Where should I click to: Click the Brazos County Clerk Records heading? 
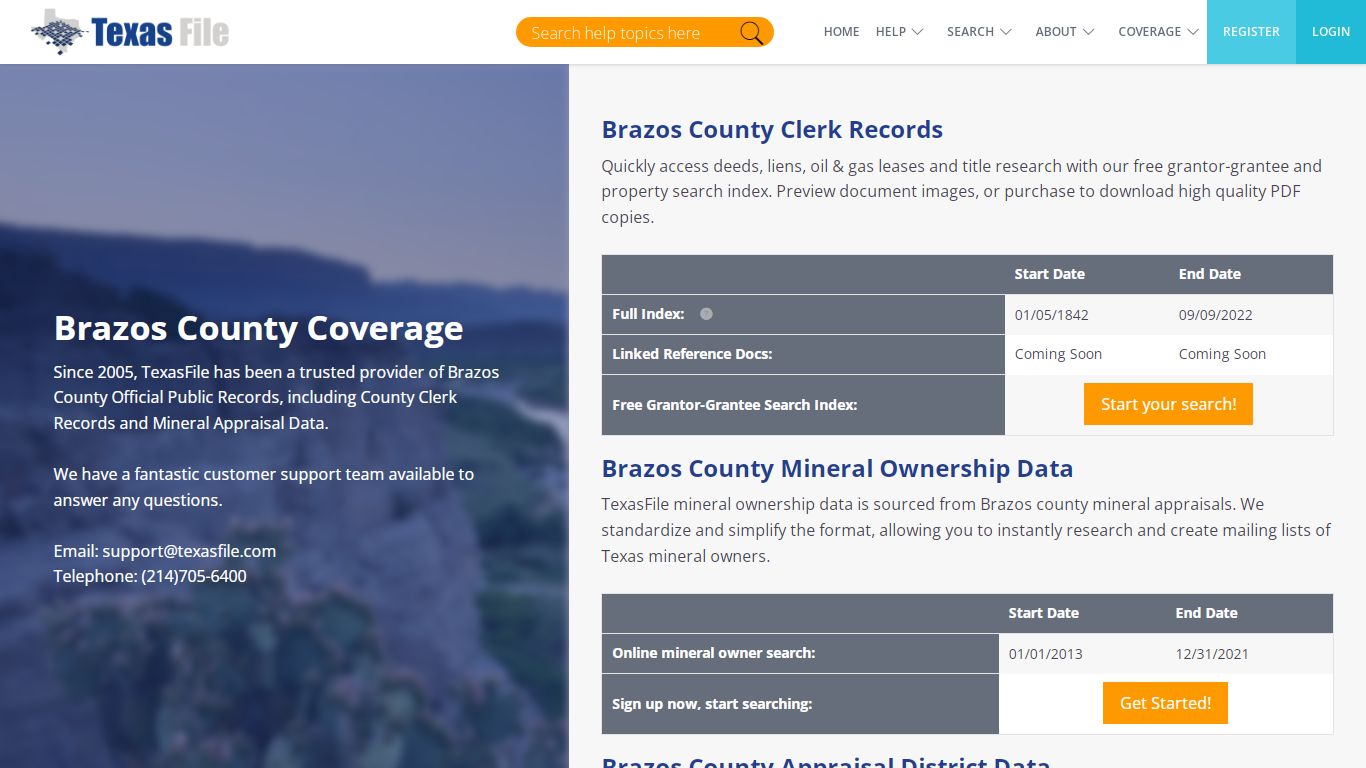coord(772,130)
